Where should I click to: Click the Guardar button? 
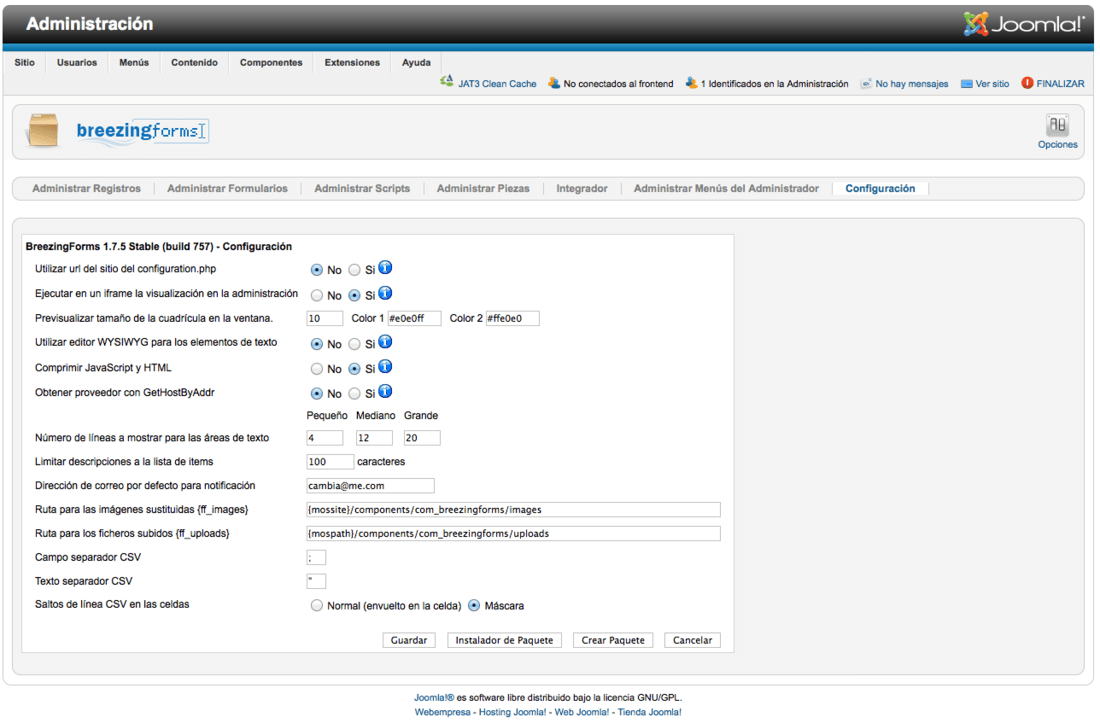[x=409, y=640]
